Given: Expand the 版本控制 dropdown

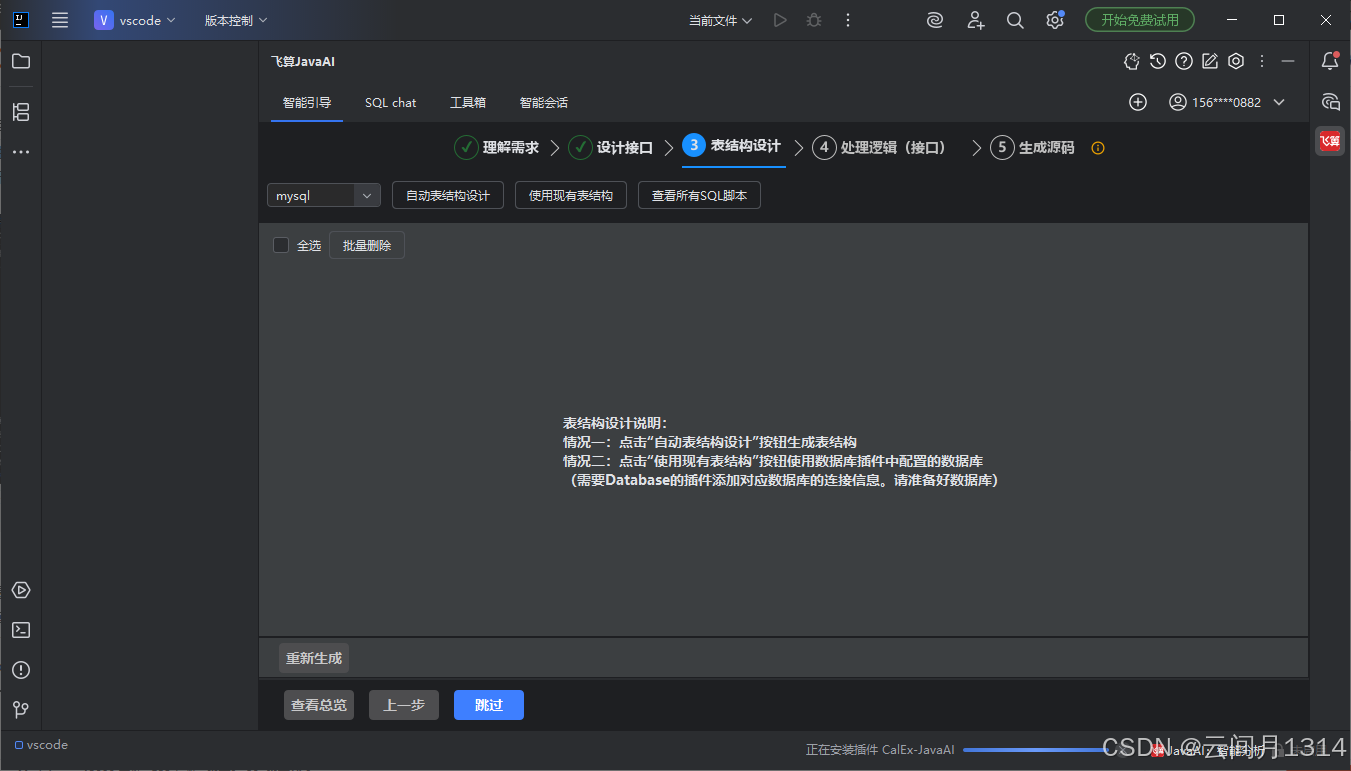Looking at the screenshot, I should coord(236,20).
